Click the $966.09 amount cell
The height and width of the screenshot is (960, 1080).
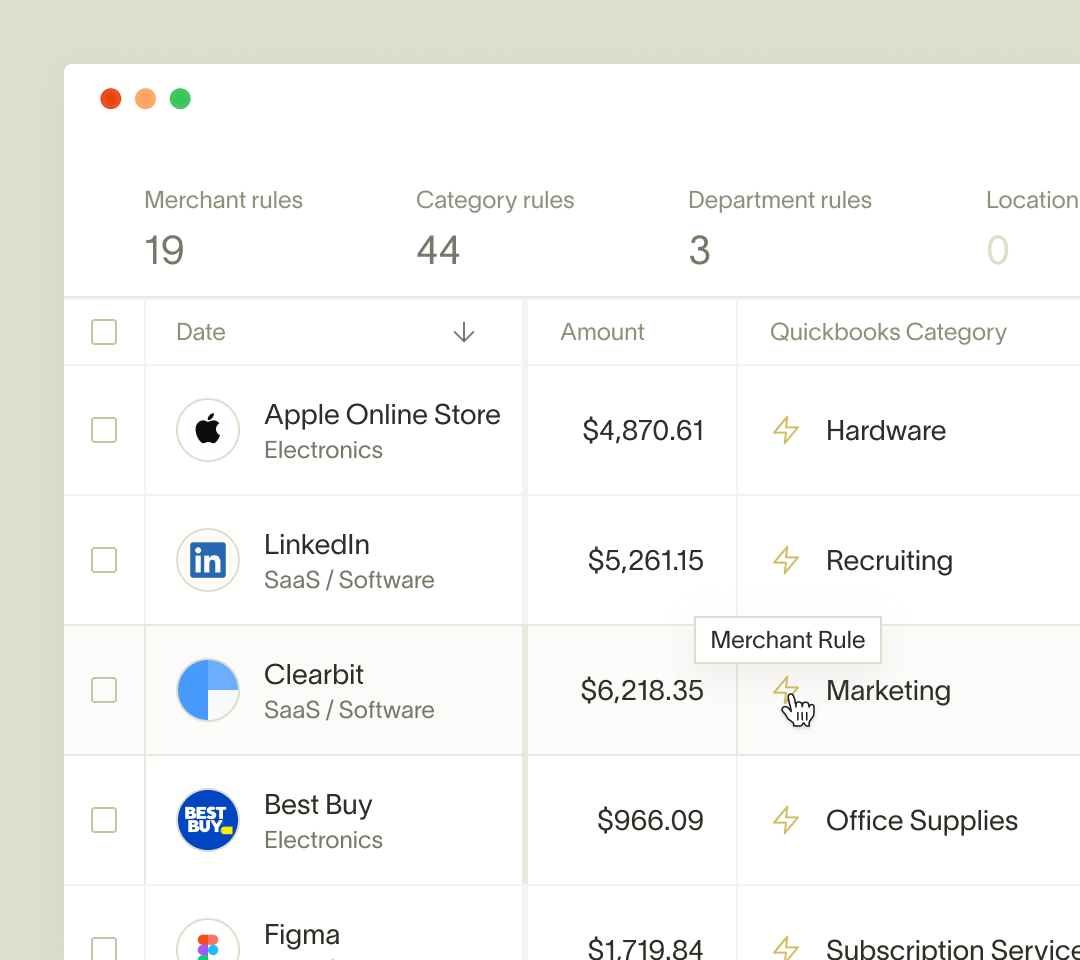[x=650, y=820]
